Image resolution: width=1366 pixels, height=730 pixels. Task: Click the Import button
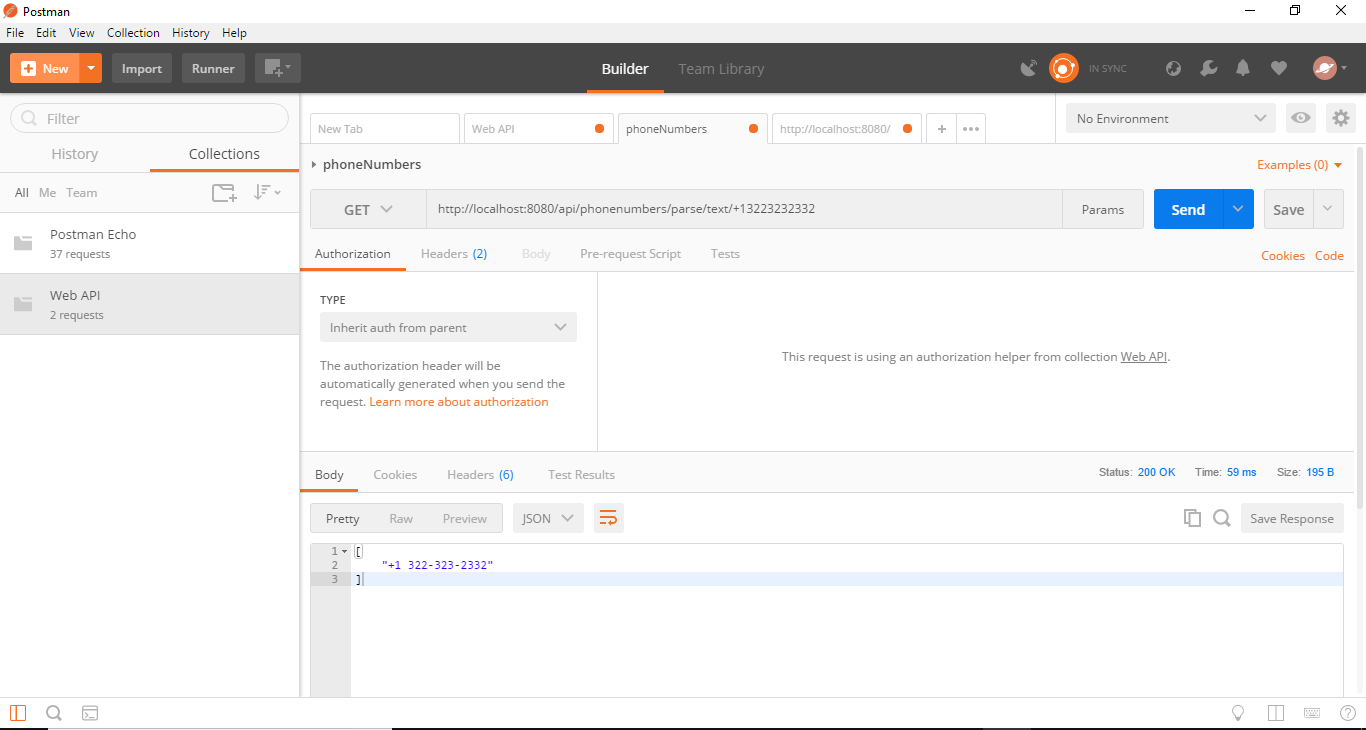click(x=142, y=68)
